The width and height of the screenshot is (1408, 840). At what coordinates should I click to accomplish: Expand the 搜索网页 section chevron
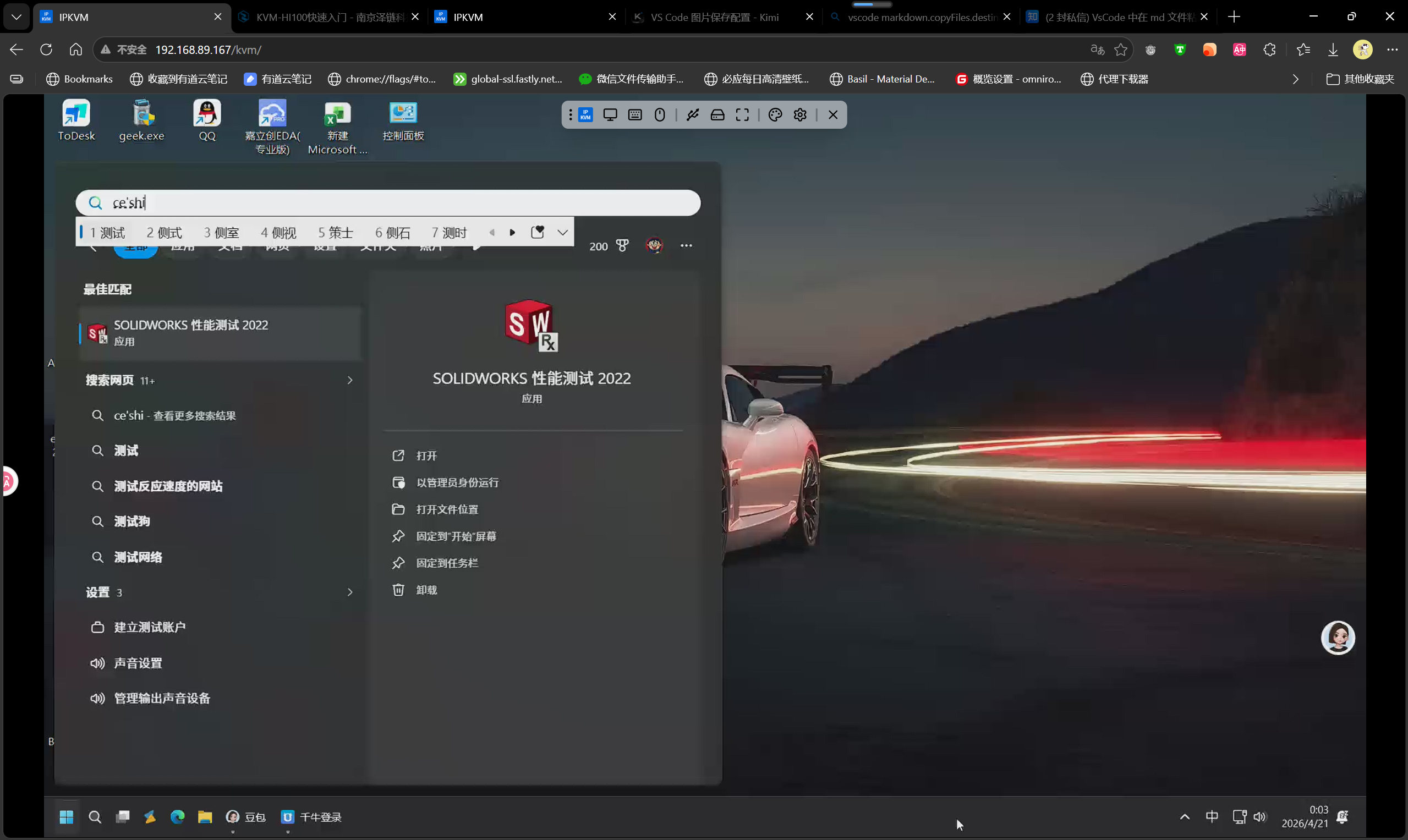[x=349, y=380]
